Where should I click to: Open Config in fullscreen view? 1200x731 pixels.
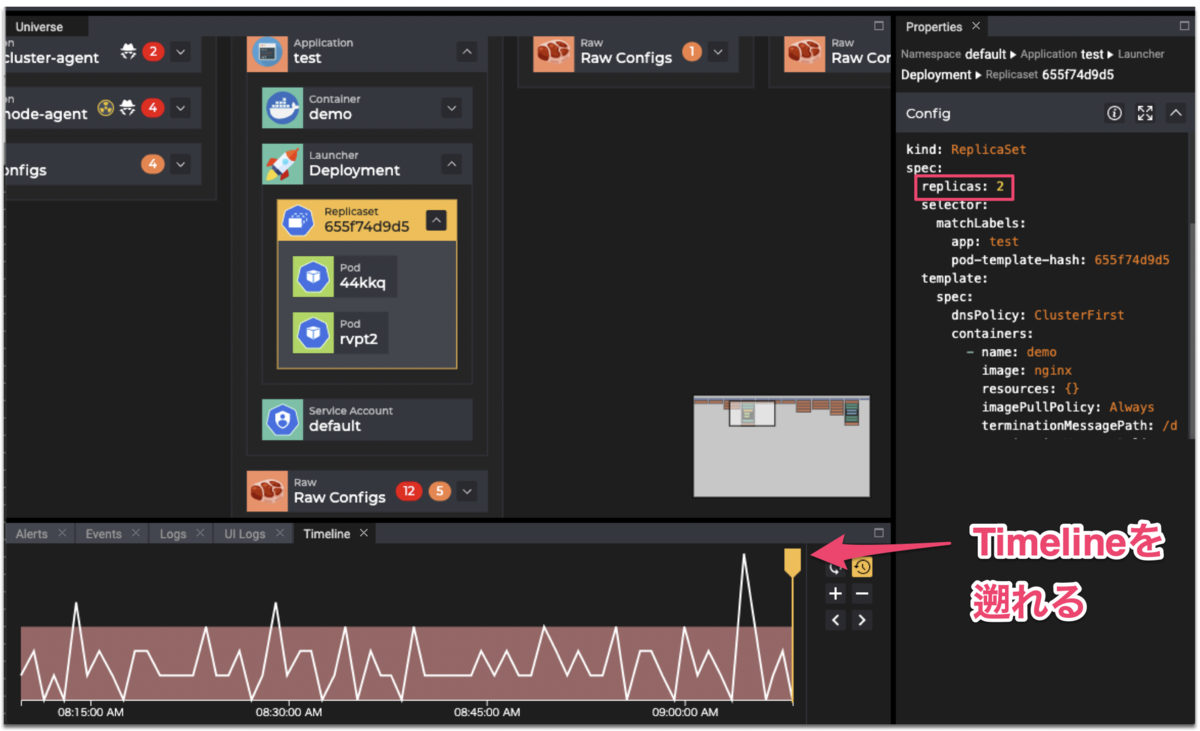coord(1145,114)
